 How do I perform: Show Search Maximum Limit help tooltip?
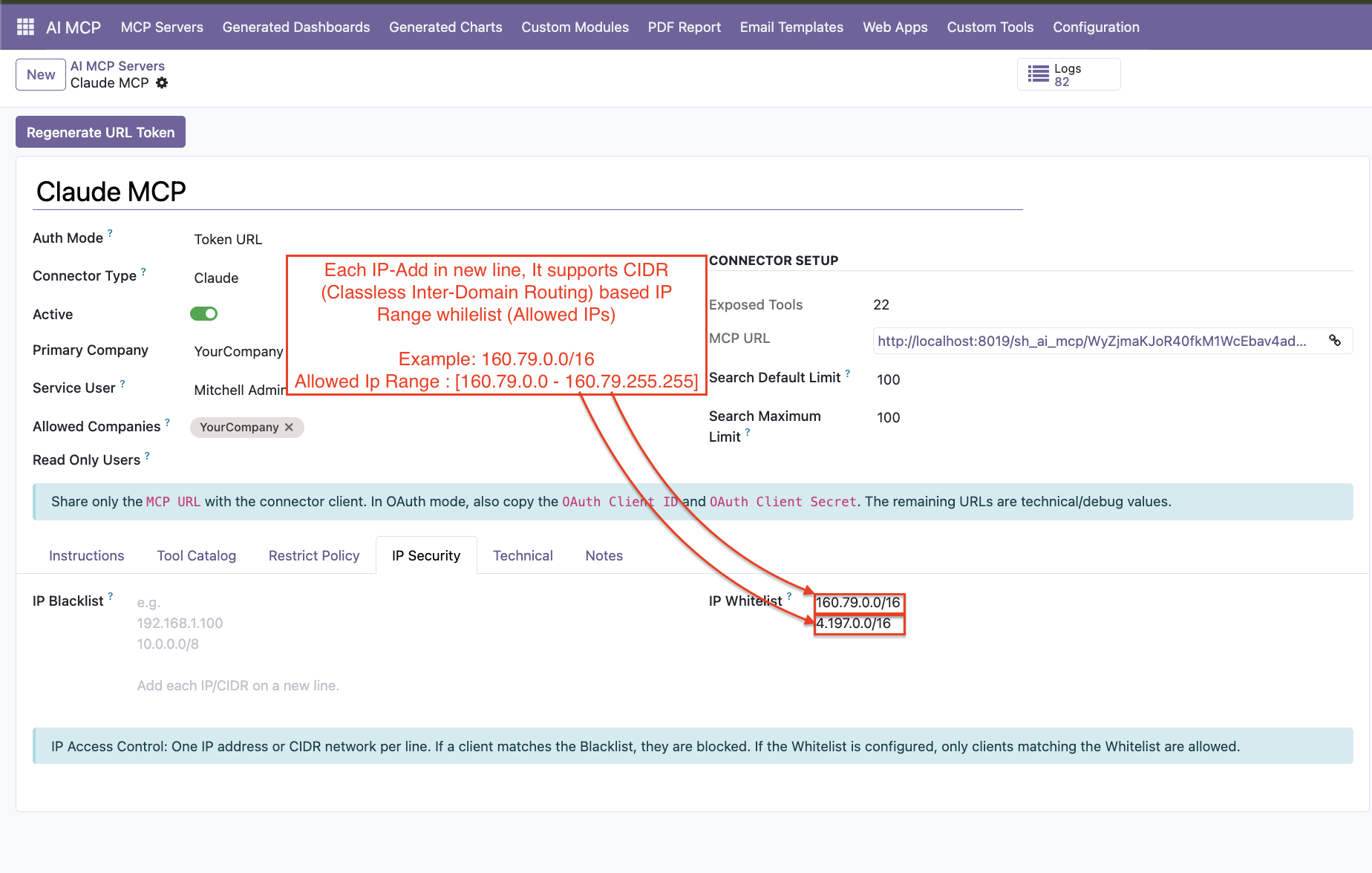click(x=748, y=432)
